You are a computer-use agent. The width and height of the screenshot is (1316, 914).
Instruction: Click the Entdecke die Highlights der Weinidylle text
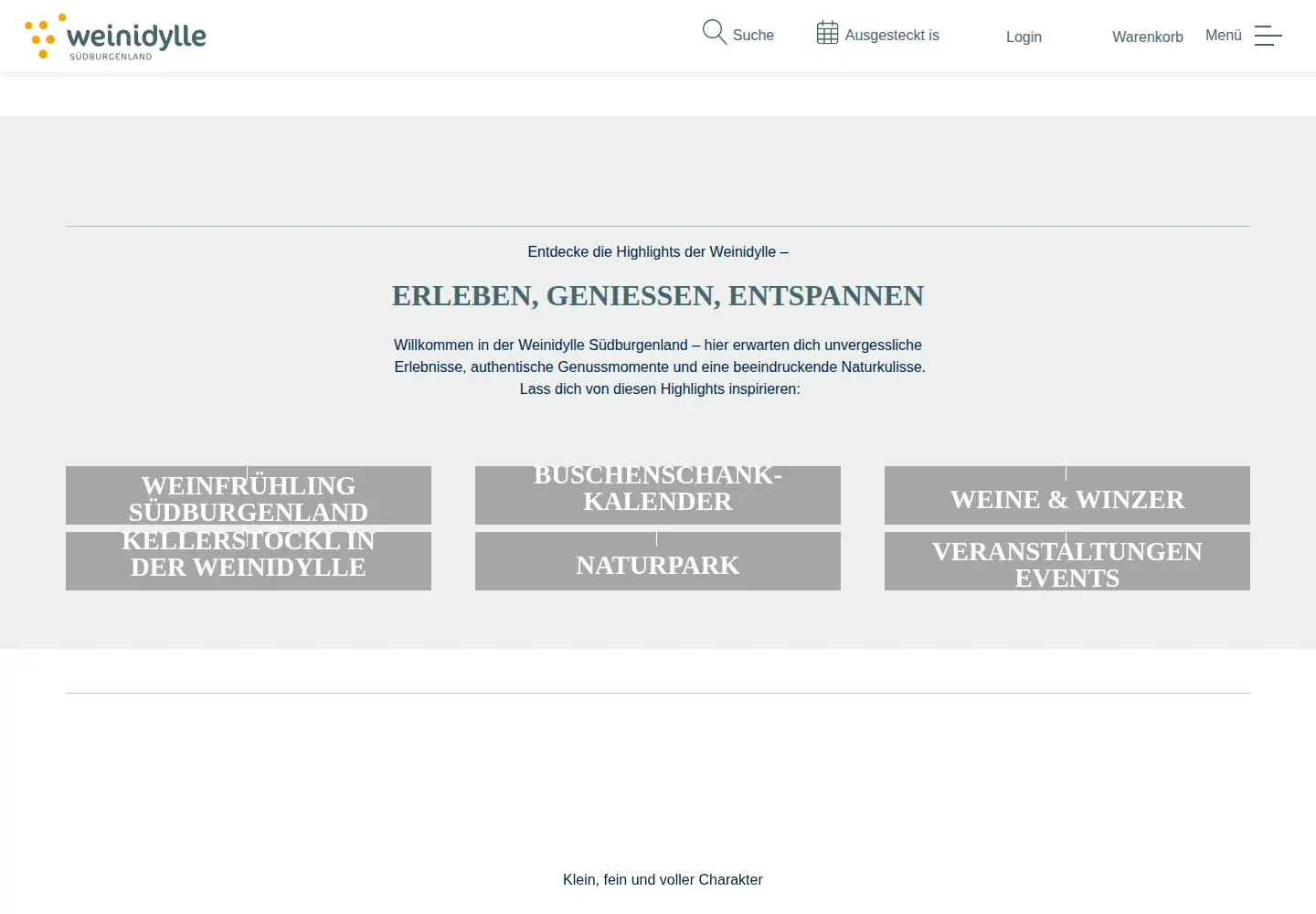click(x=658, y=251)
